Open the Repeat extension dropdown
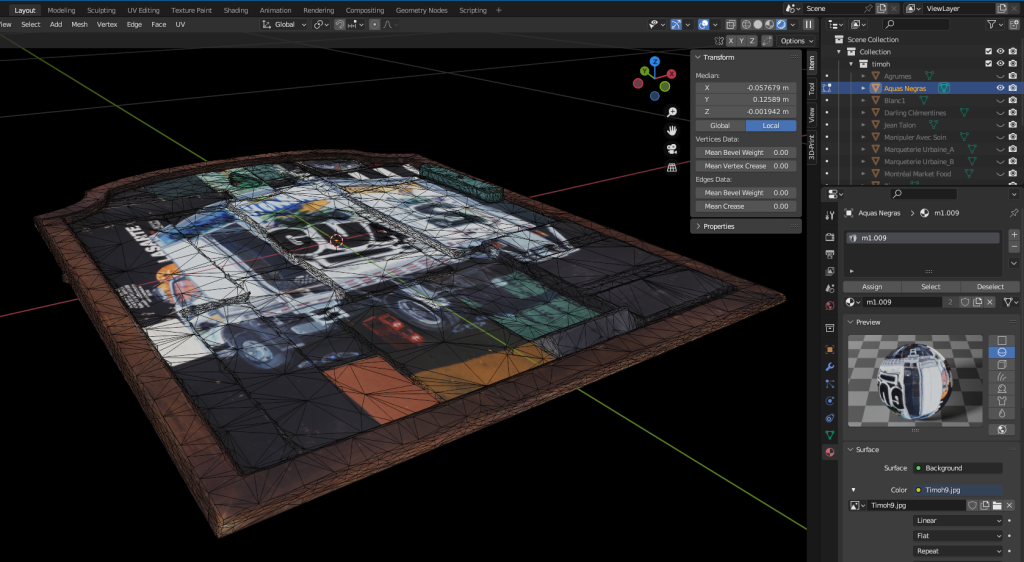Image resolution: width=1024 pixels, height=562 pixels. point(958,551)
